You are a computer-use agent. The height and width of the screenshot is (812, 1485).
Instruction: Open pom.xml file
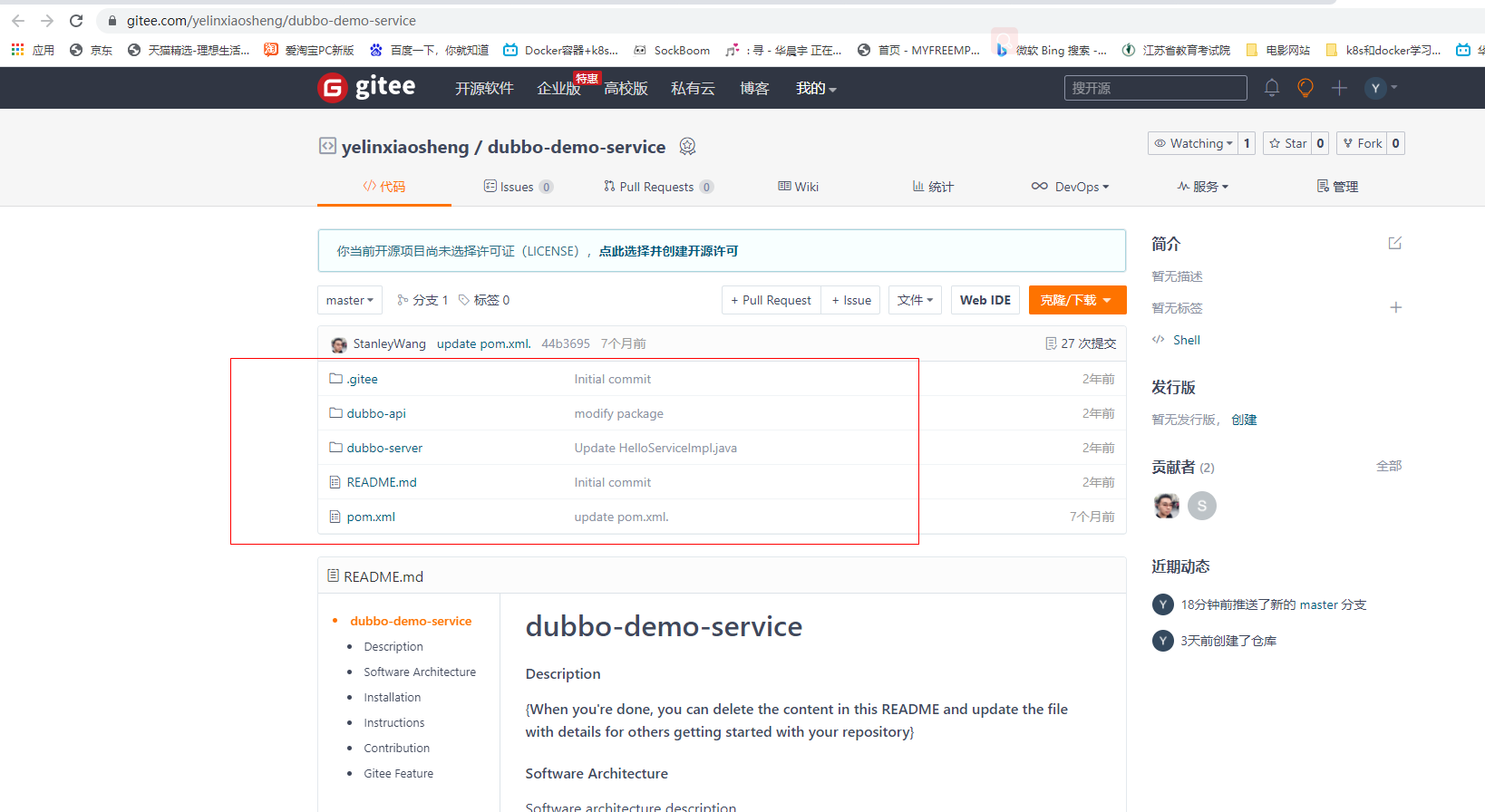[x=371, y=517]
